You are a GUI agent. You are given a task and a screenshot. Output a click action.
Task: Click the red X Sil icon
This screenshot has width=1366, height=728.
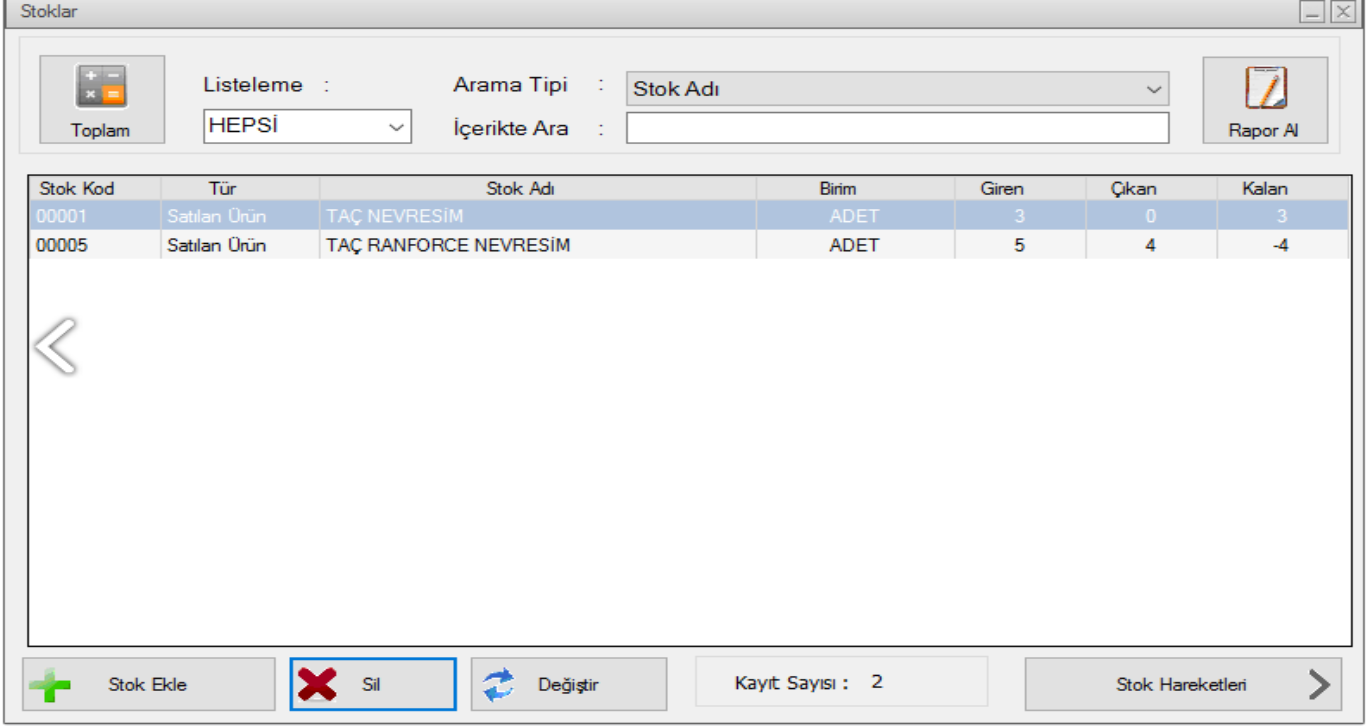pos(317,685)
